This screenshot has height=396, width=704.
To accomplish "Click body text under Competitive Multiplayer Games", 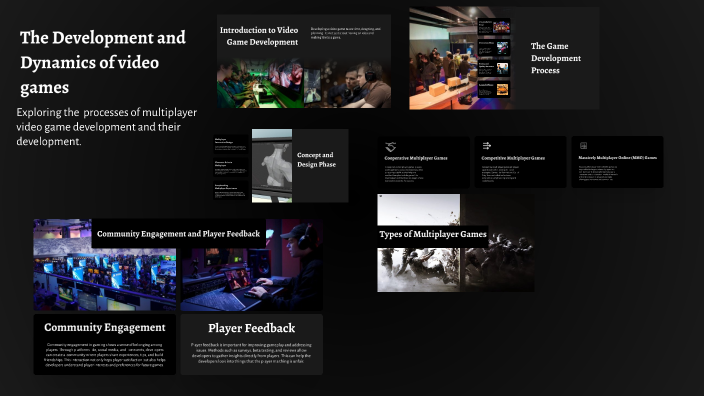I will [500, 174].
